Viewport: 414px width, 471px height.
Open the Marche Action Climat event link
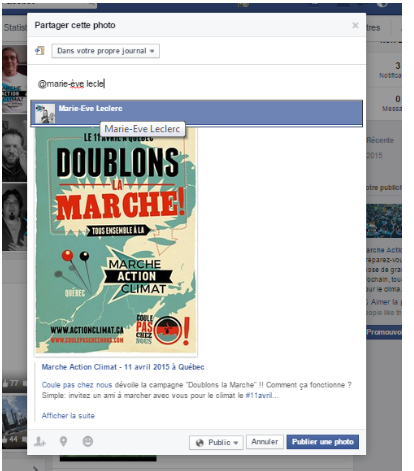click(123, 367)
